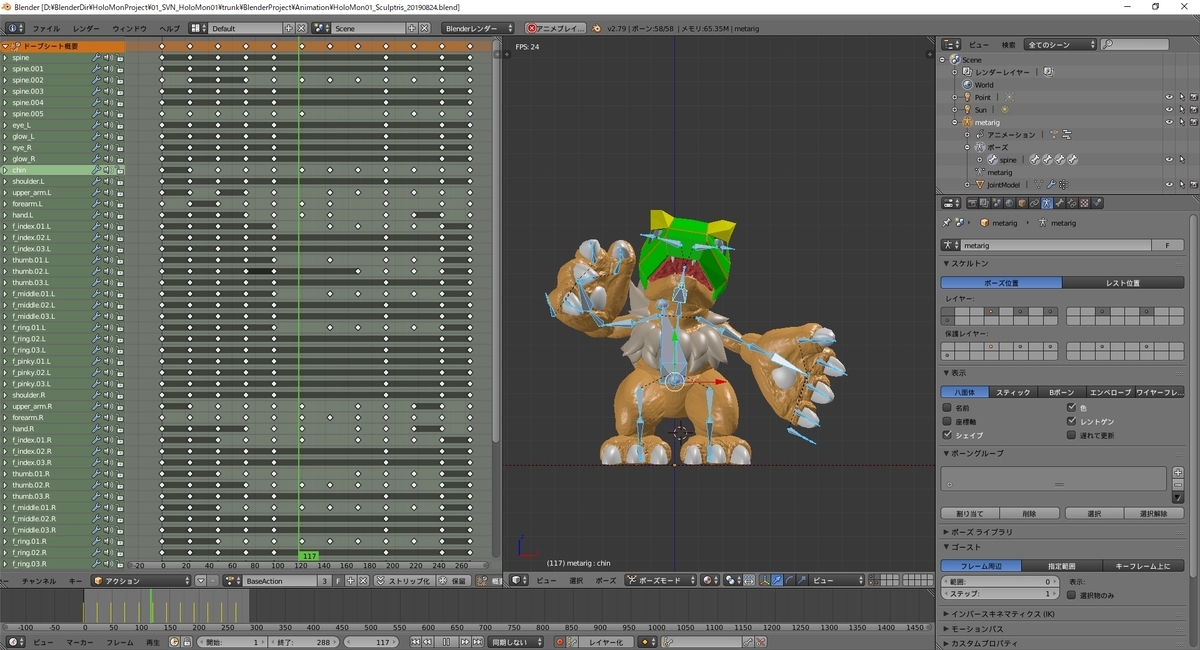This screenshot has width=1200, height=650.
Task: Open the 全てのシーン outliner filter dropdown
Action: coord(1060,45)
